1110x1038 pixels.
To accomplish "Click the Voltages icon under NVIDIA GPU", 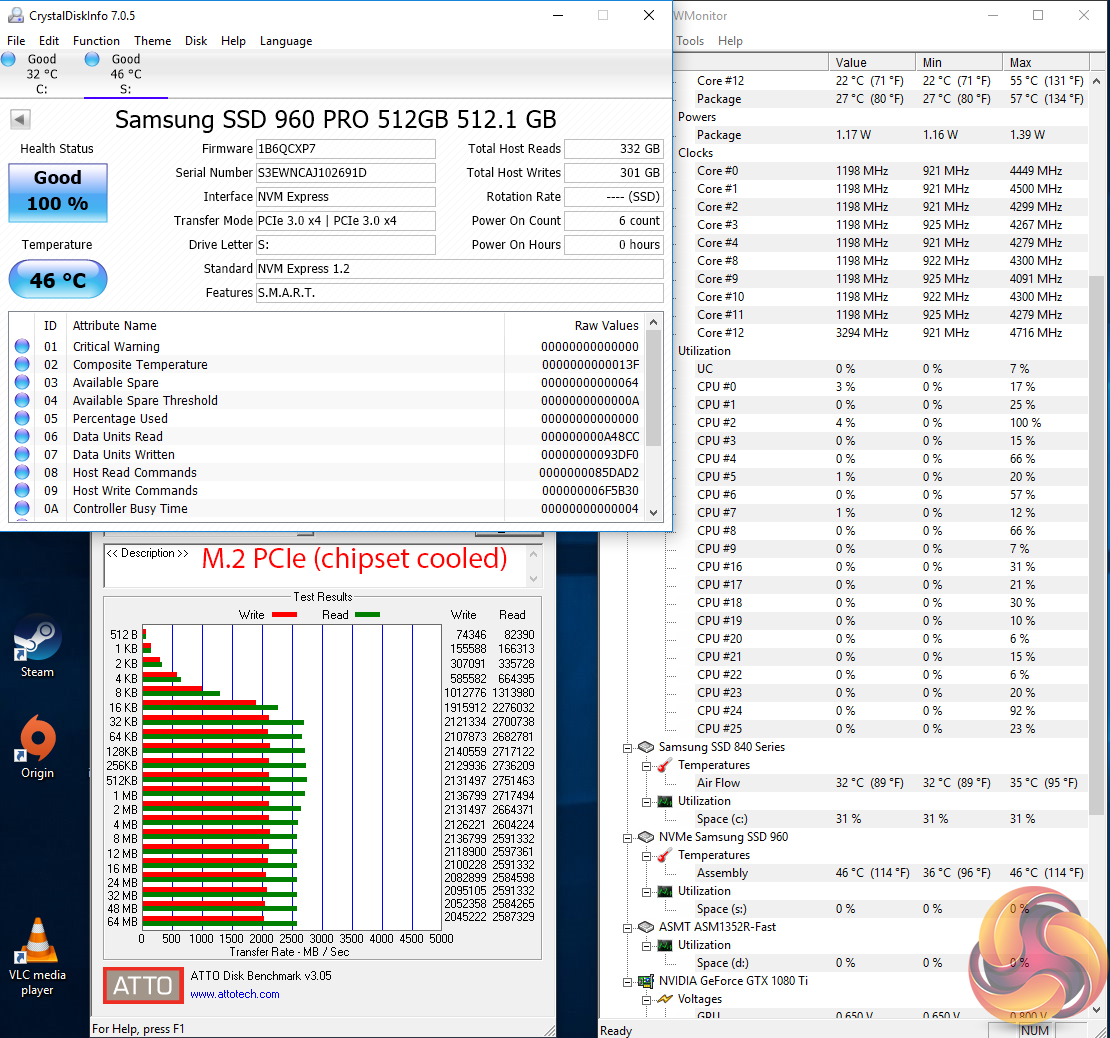I will coord(665,999).
